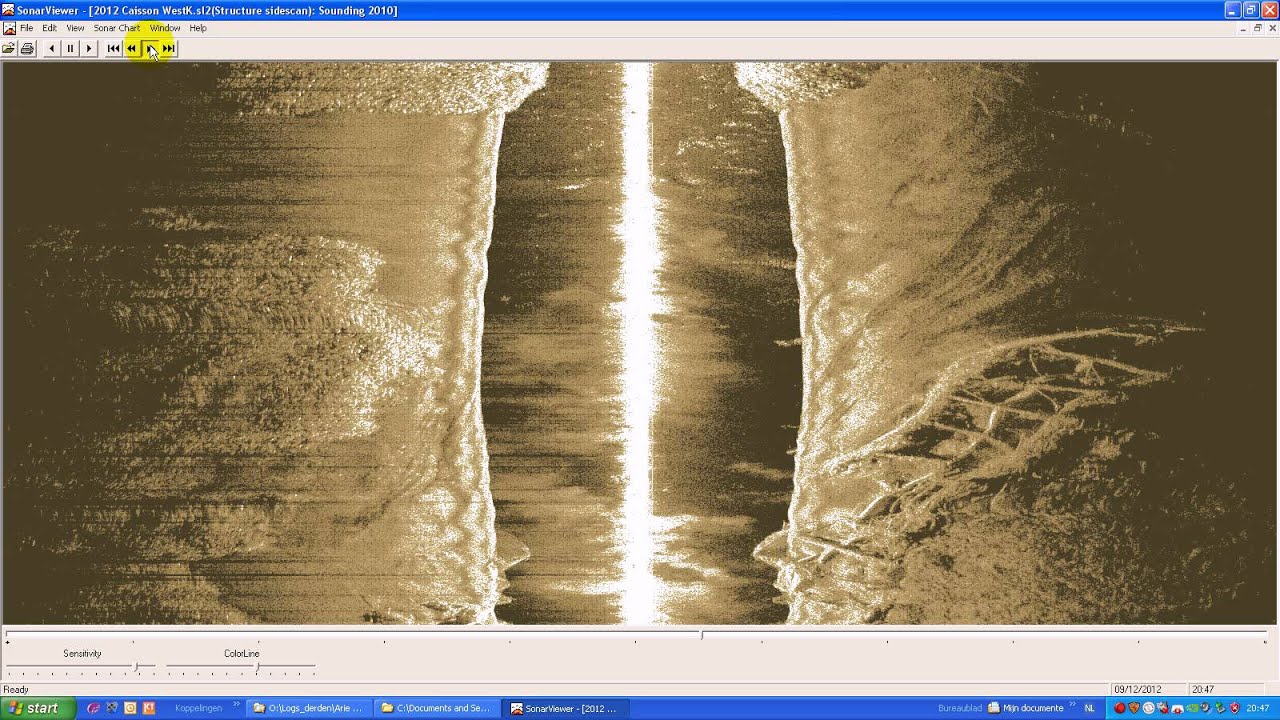Jump to the start of sonar log
The height and width of the screenshot is (720, 1280).
coord(113,48)
